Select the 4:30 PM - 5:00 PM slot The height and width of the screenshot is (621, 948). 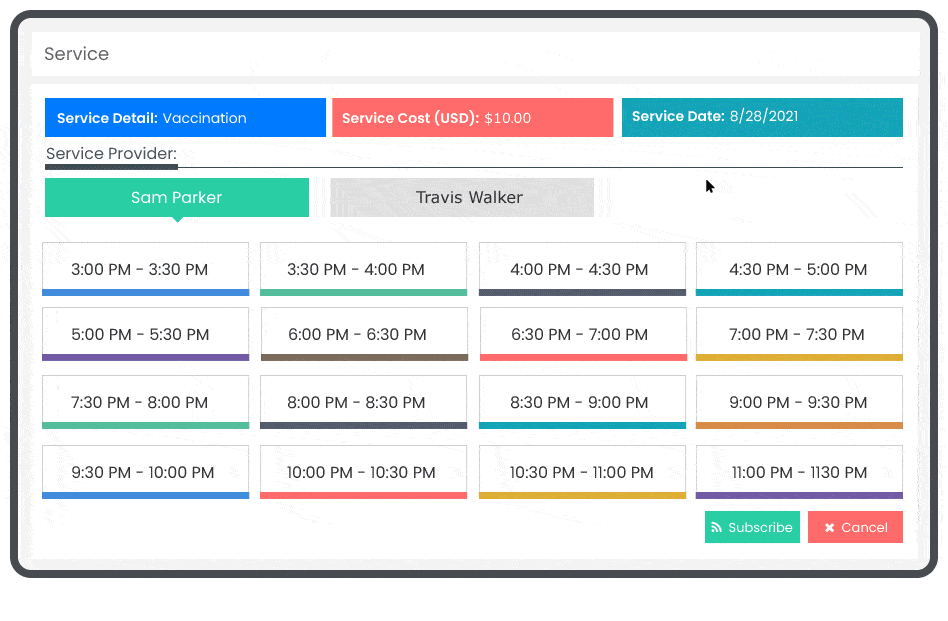pyautogui.click(x=799, y=268)
